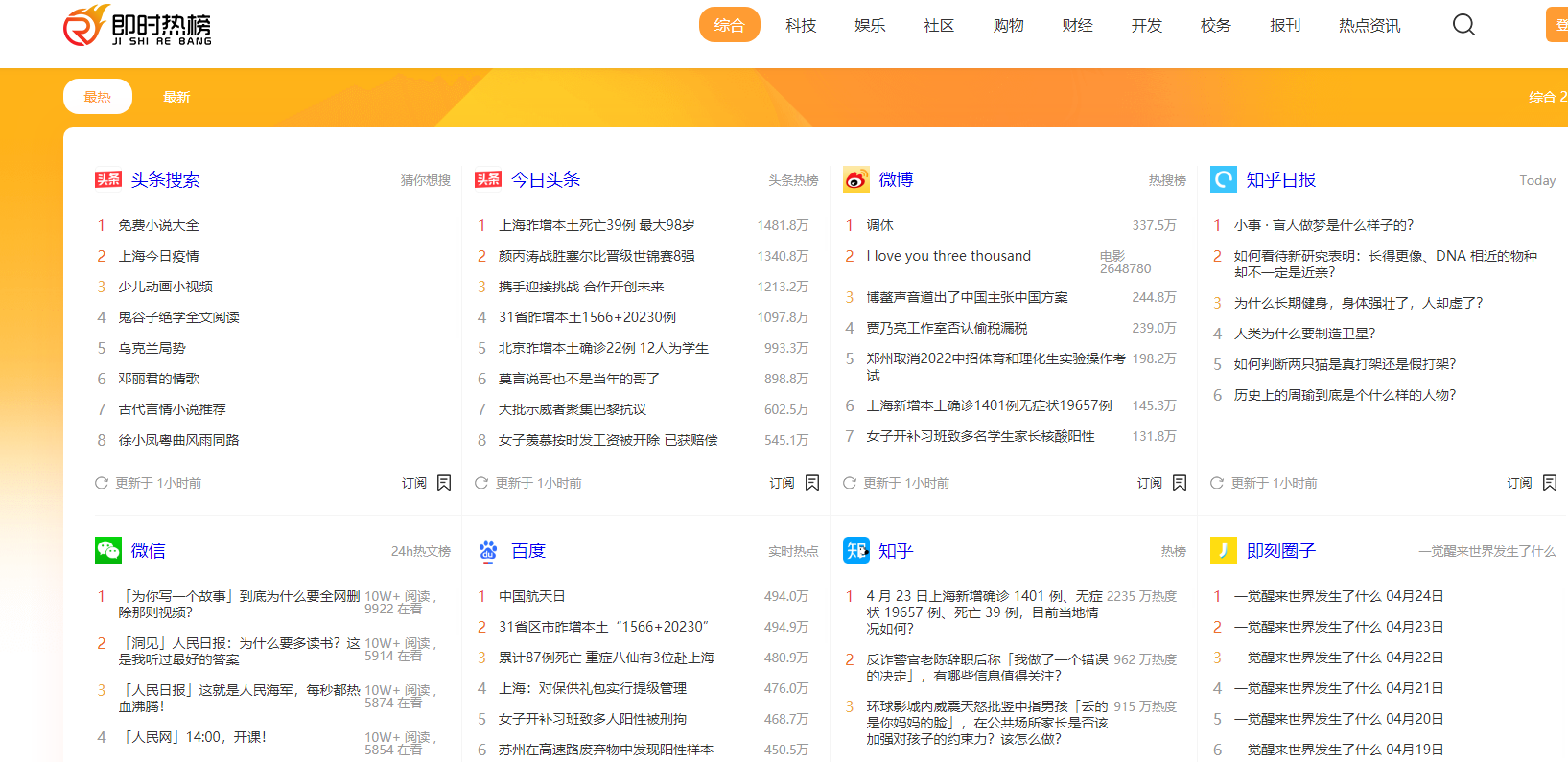Refresh the 知乎日报 list via refresh icon
Screen dimensions: 1568x762
point(1217,483)
